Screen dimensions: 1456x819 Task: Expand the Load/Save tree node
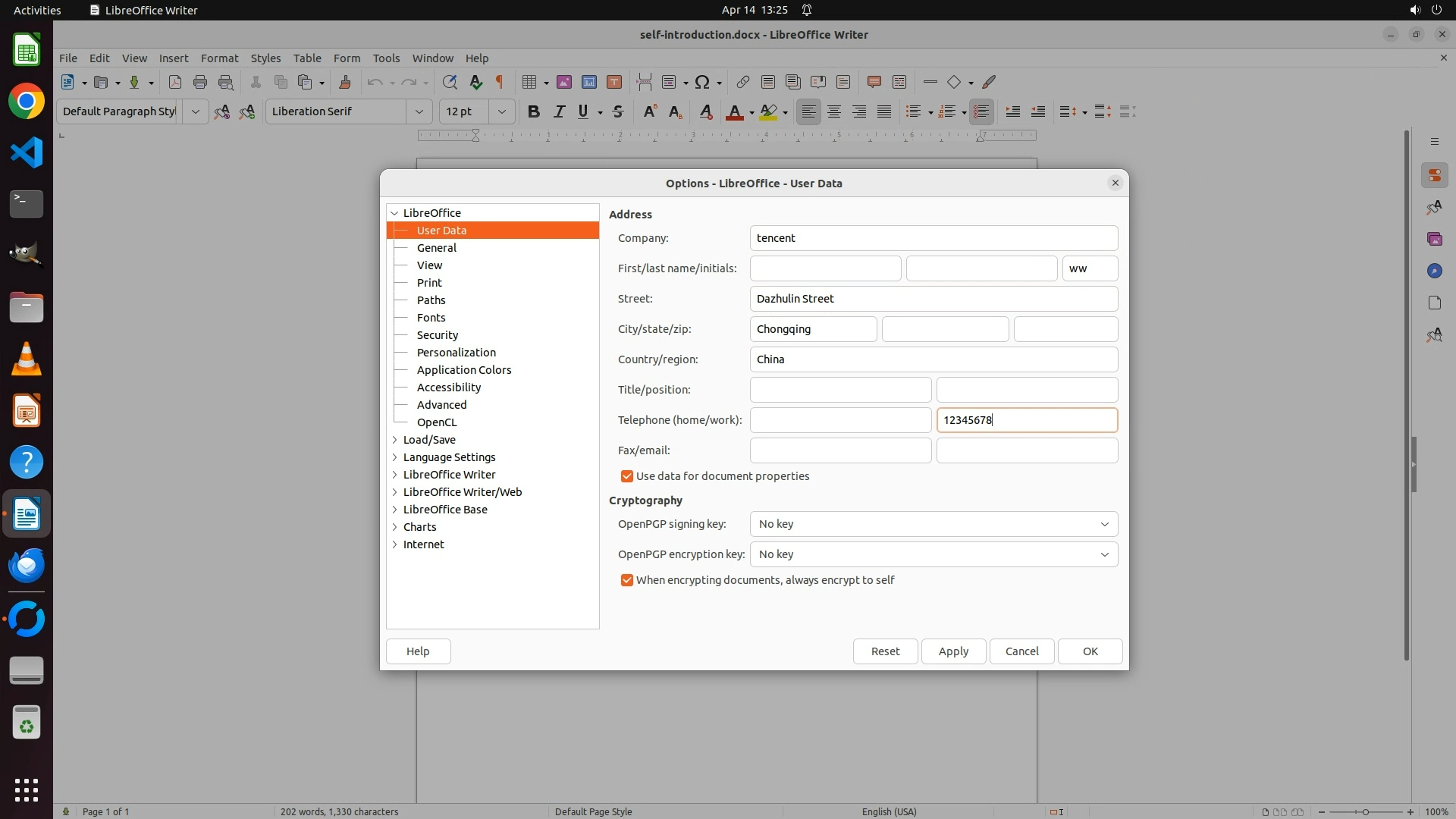[x=394, y=440]
